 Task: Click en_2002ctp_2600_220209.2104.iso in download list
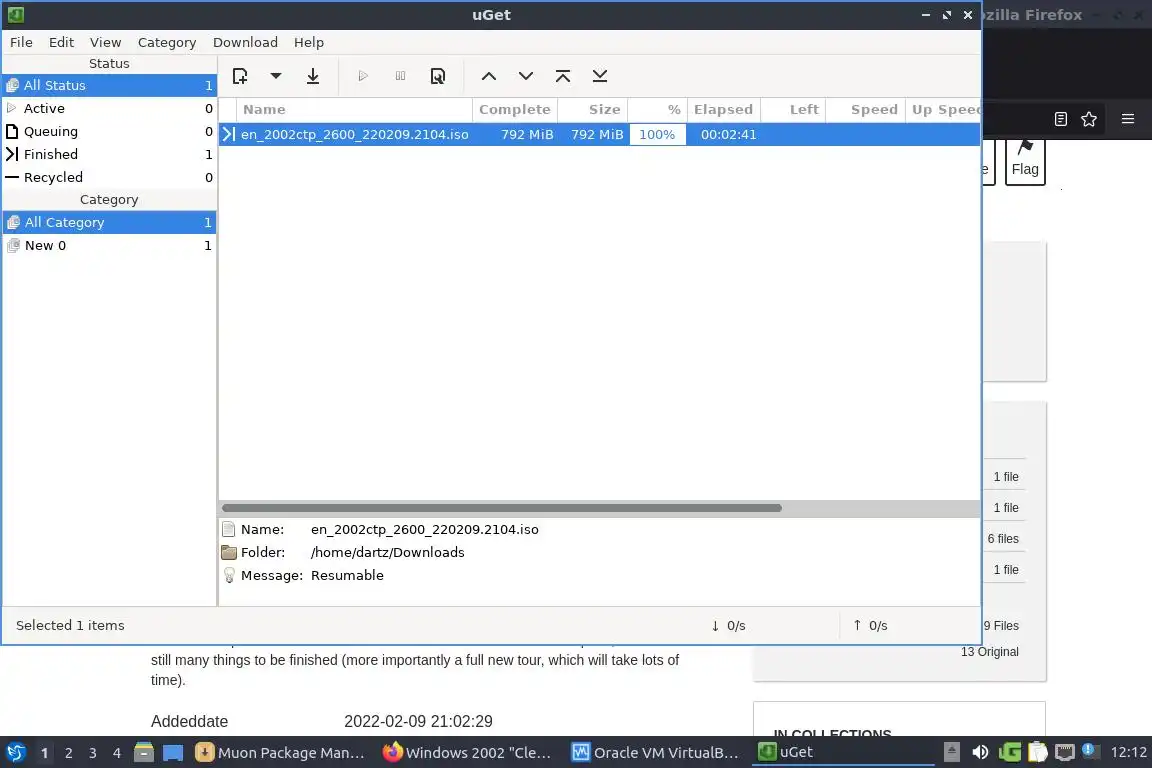pos(355,134)
